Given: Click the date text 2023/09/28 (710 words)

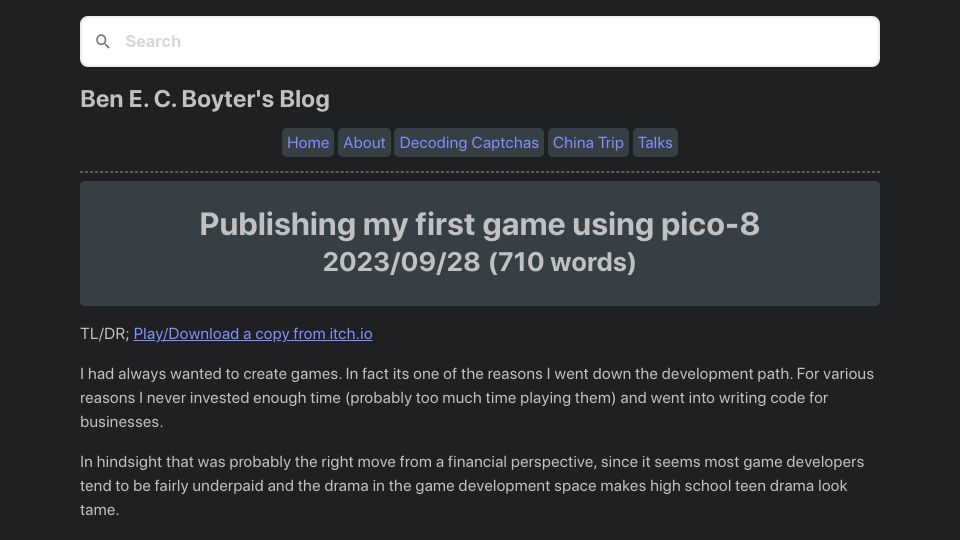Looking at the screenshot, I should 479,262.
